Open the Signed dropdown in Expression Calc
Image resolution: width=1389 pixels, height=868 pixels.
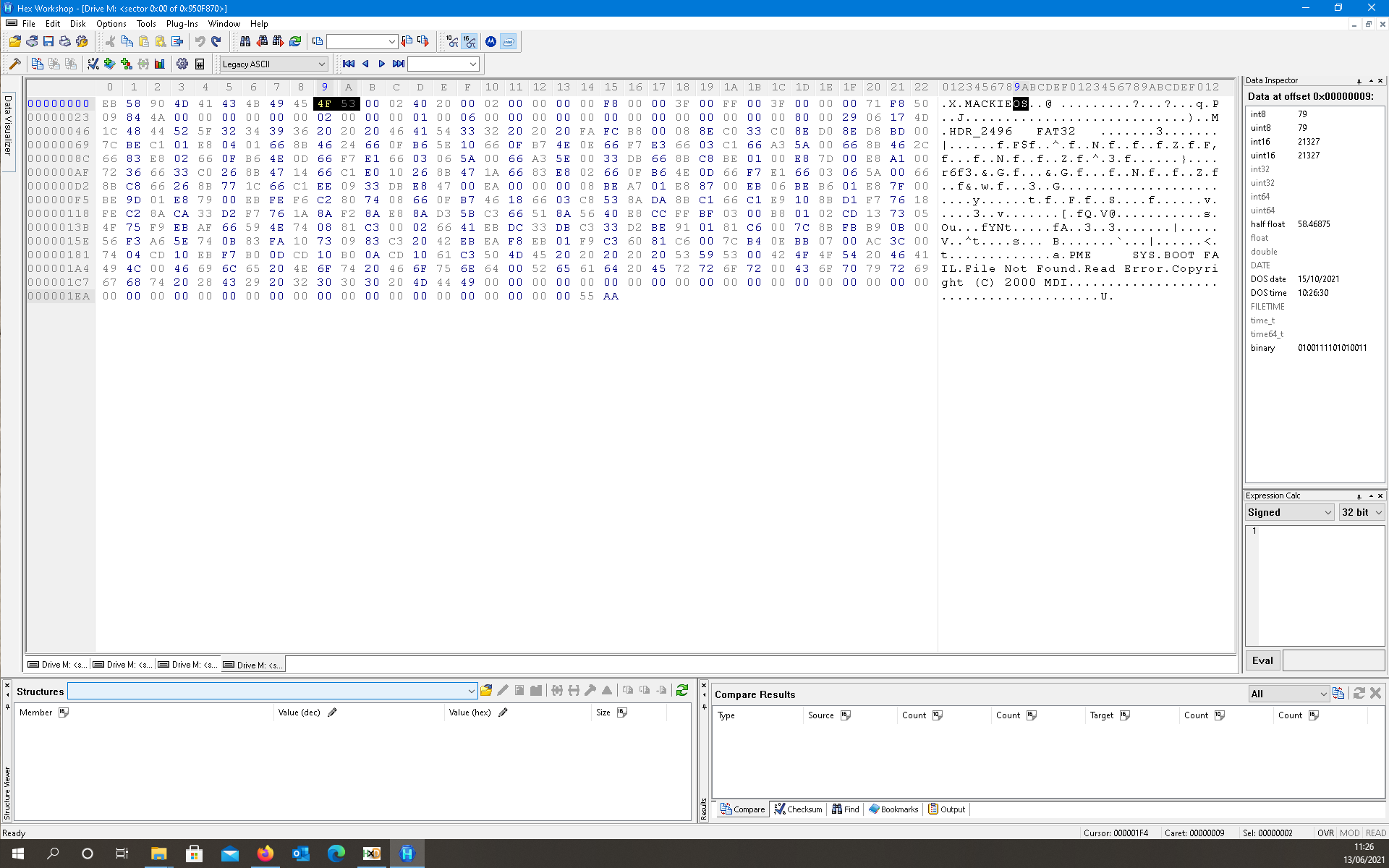point(1290,512)
